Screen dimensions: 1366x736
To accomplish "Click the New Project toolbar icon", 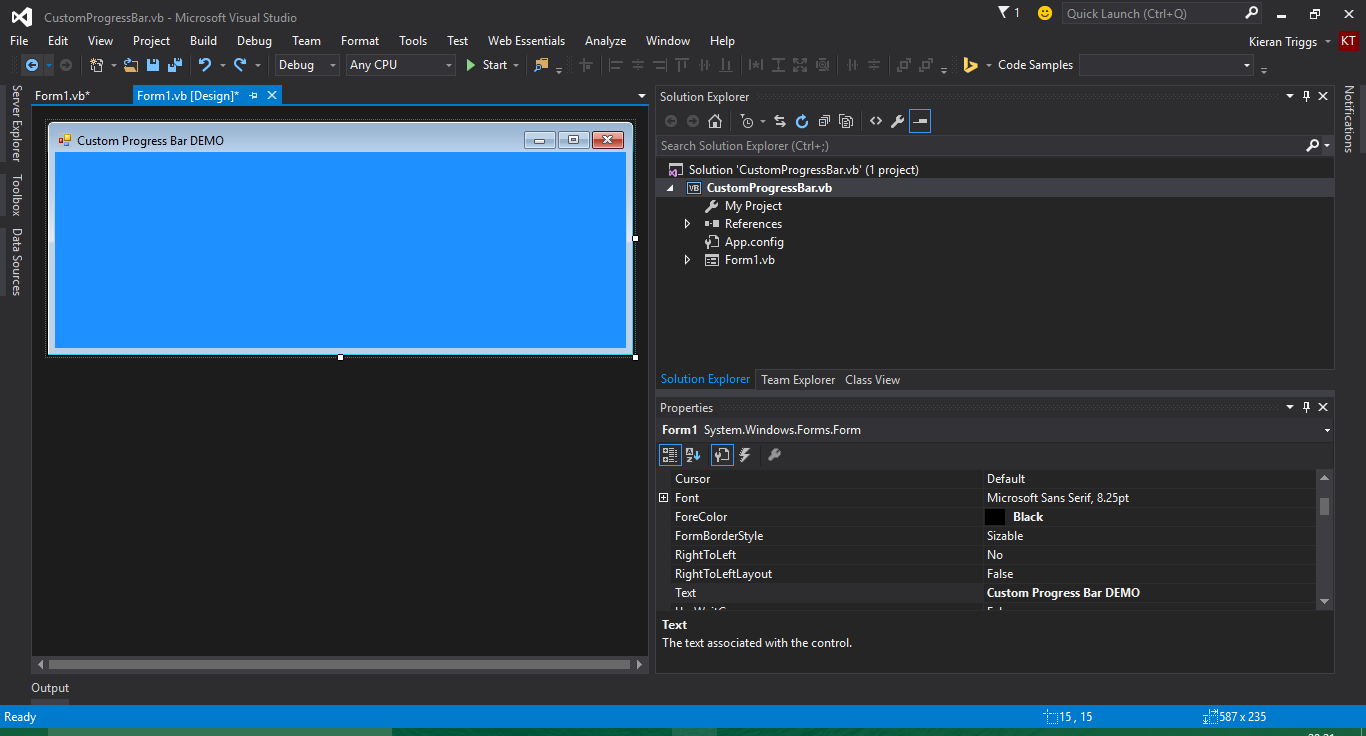I will pos(96,65).
